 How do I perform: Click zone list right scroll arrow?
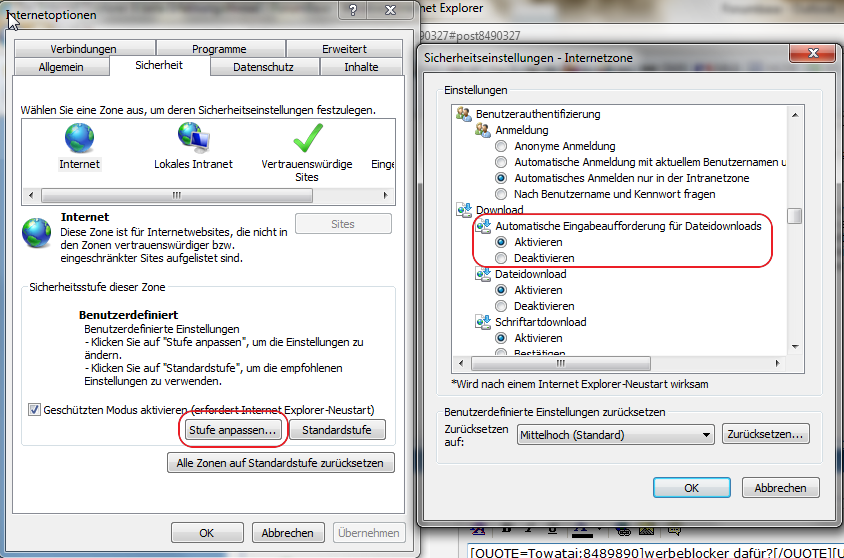[x=385, y=195]
